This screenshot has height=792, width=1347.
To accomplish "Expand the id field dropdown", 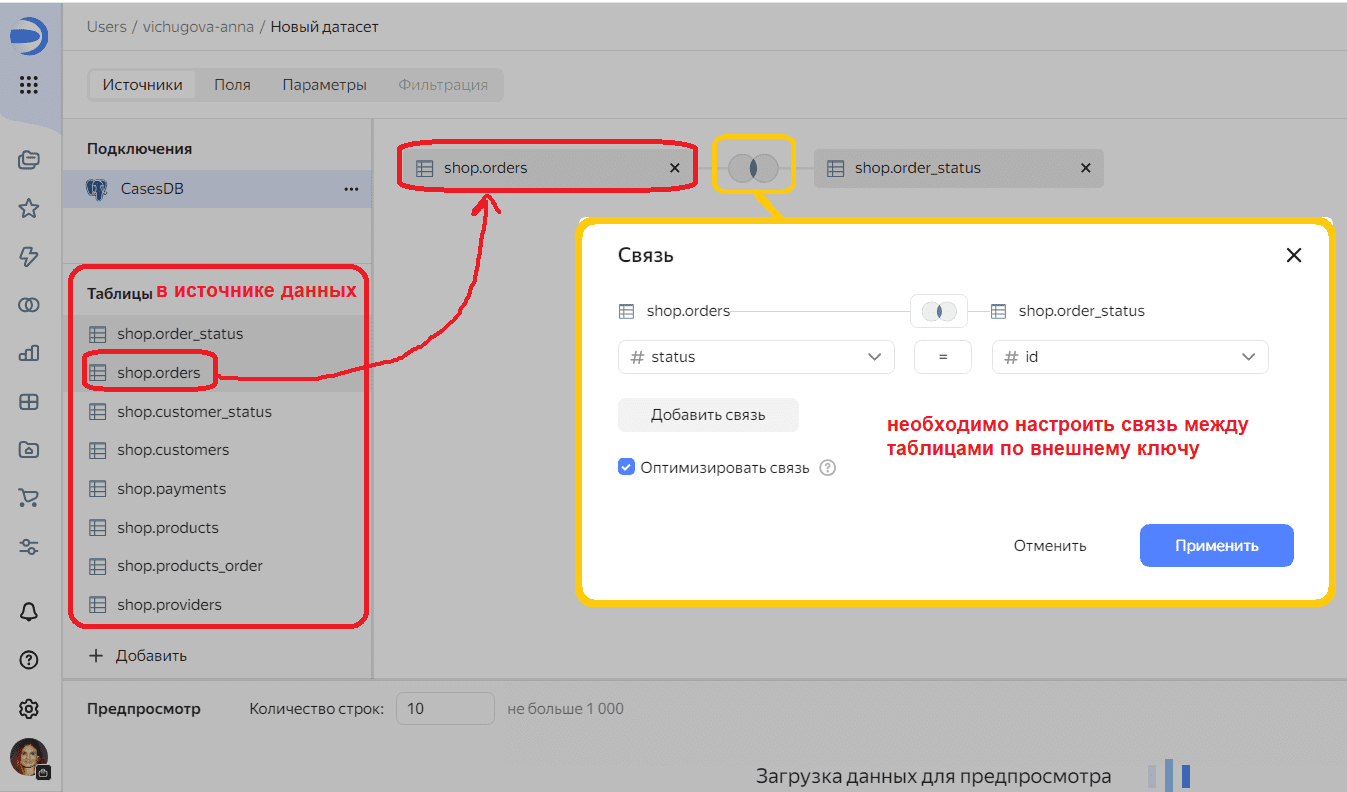I will [1130, 357].
